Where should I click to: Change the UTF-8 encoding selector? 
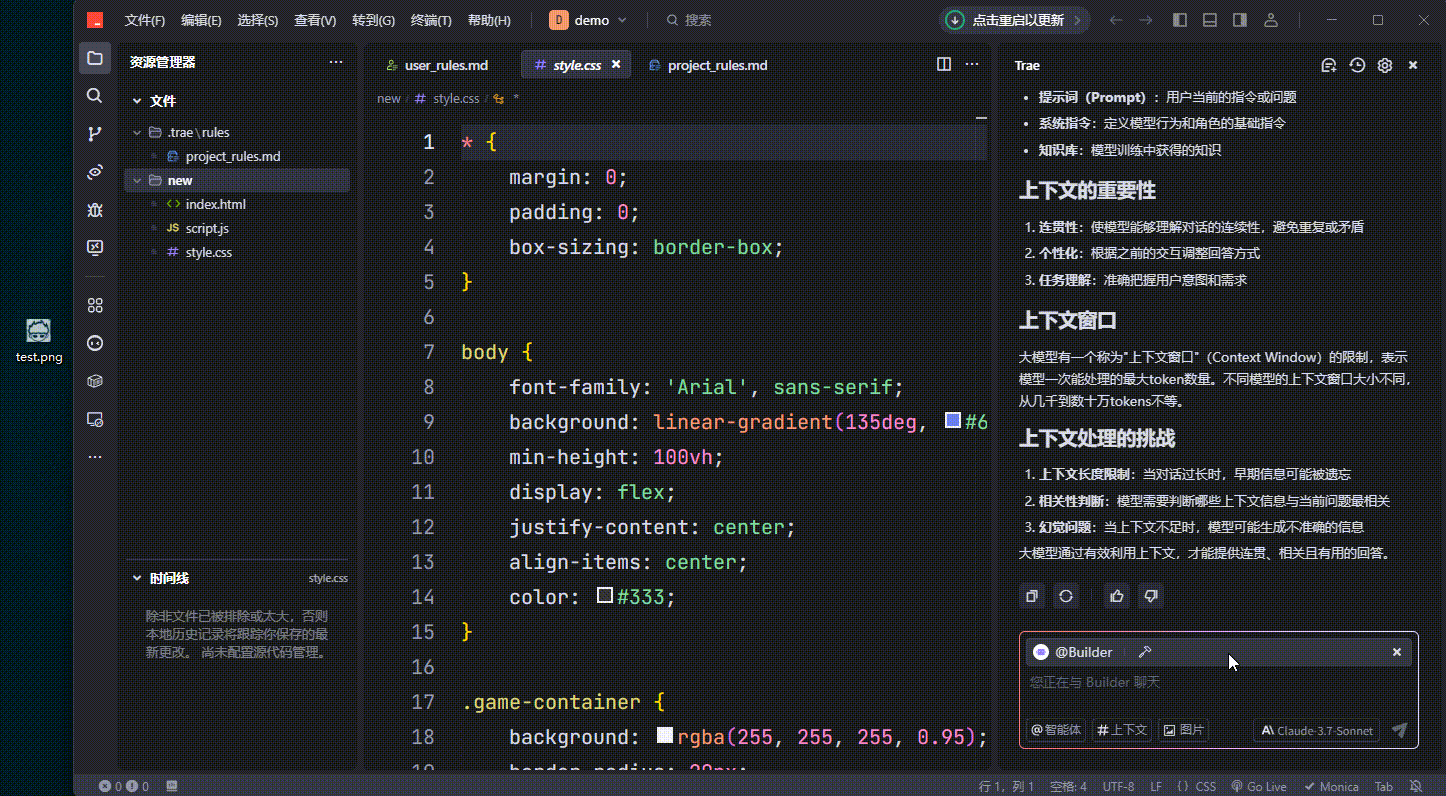pyautogui.click(x=1118, y=786)
